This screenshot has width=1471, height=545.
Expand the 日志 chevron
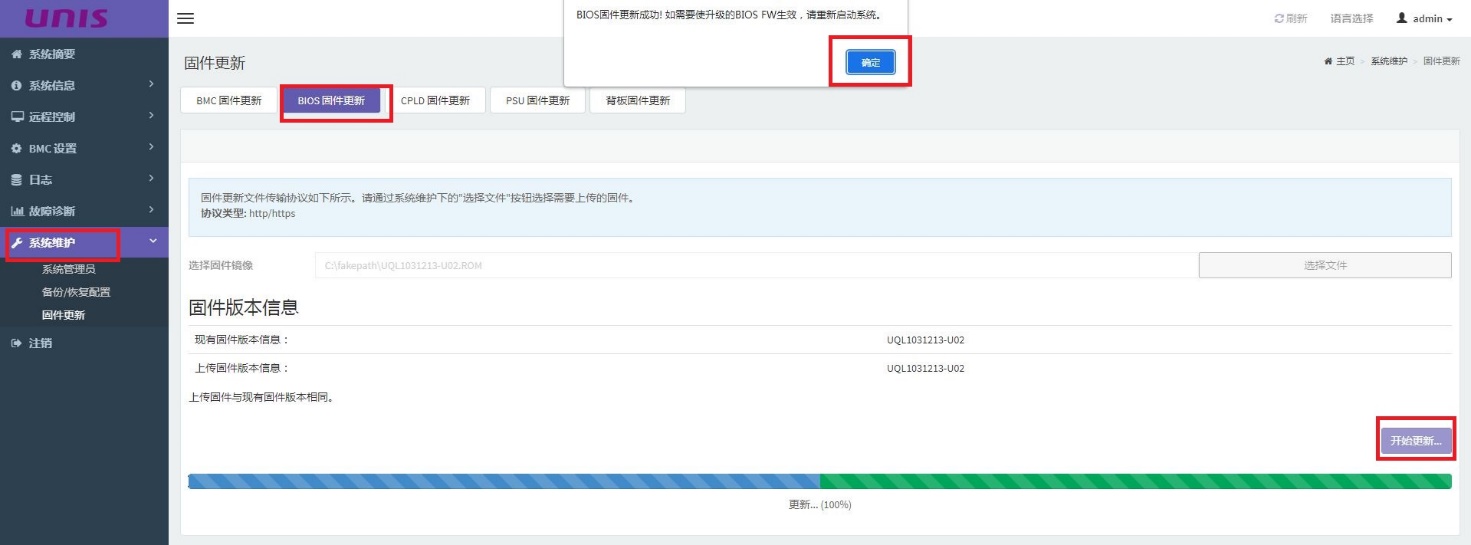(151, 180)
